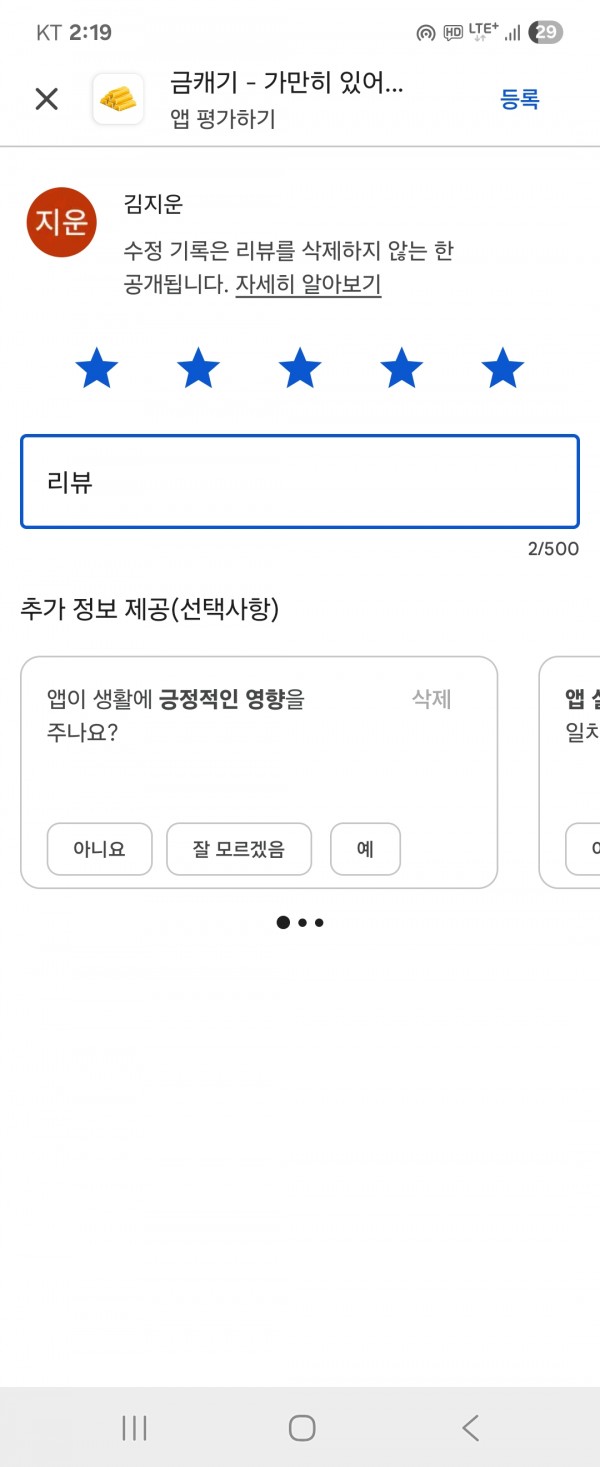Viewport: 600px width, 1467px height.
Task: Open the 자세히 알아보기 link
Action: click(x=308, y=284)
